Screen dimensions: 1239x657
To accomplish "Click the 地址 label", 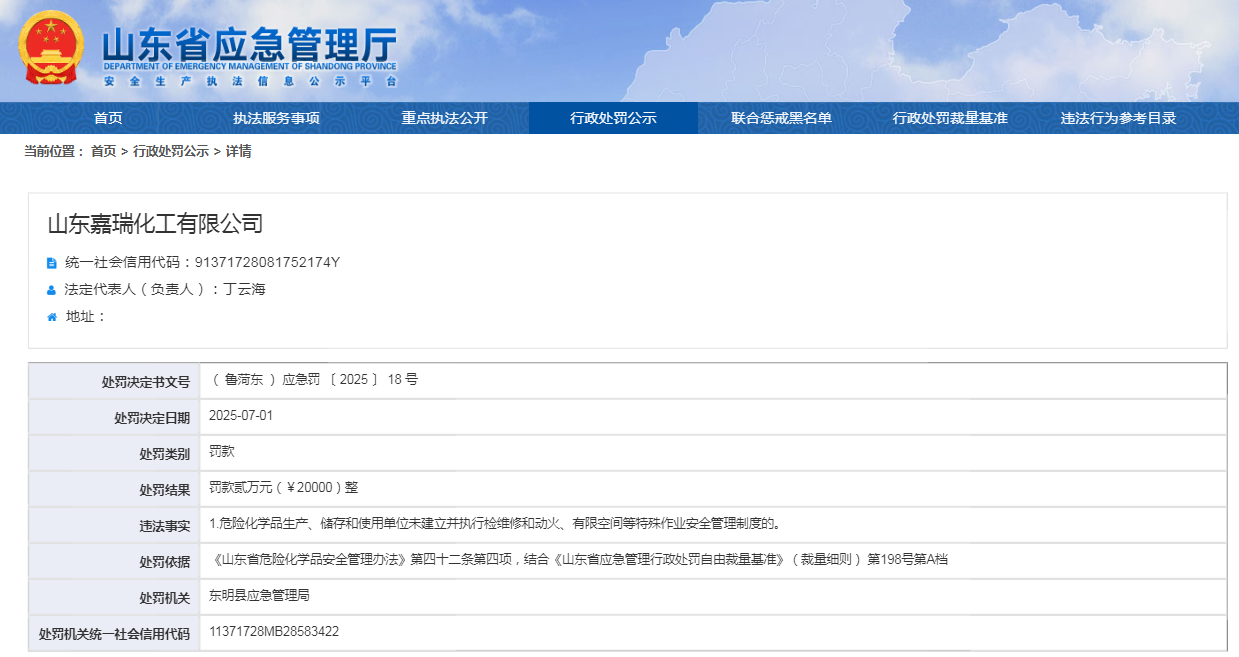I will point(86,317).
